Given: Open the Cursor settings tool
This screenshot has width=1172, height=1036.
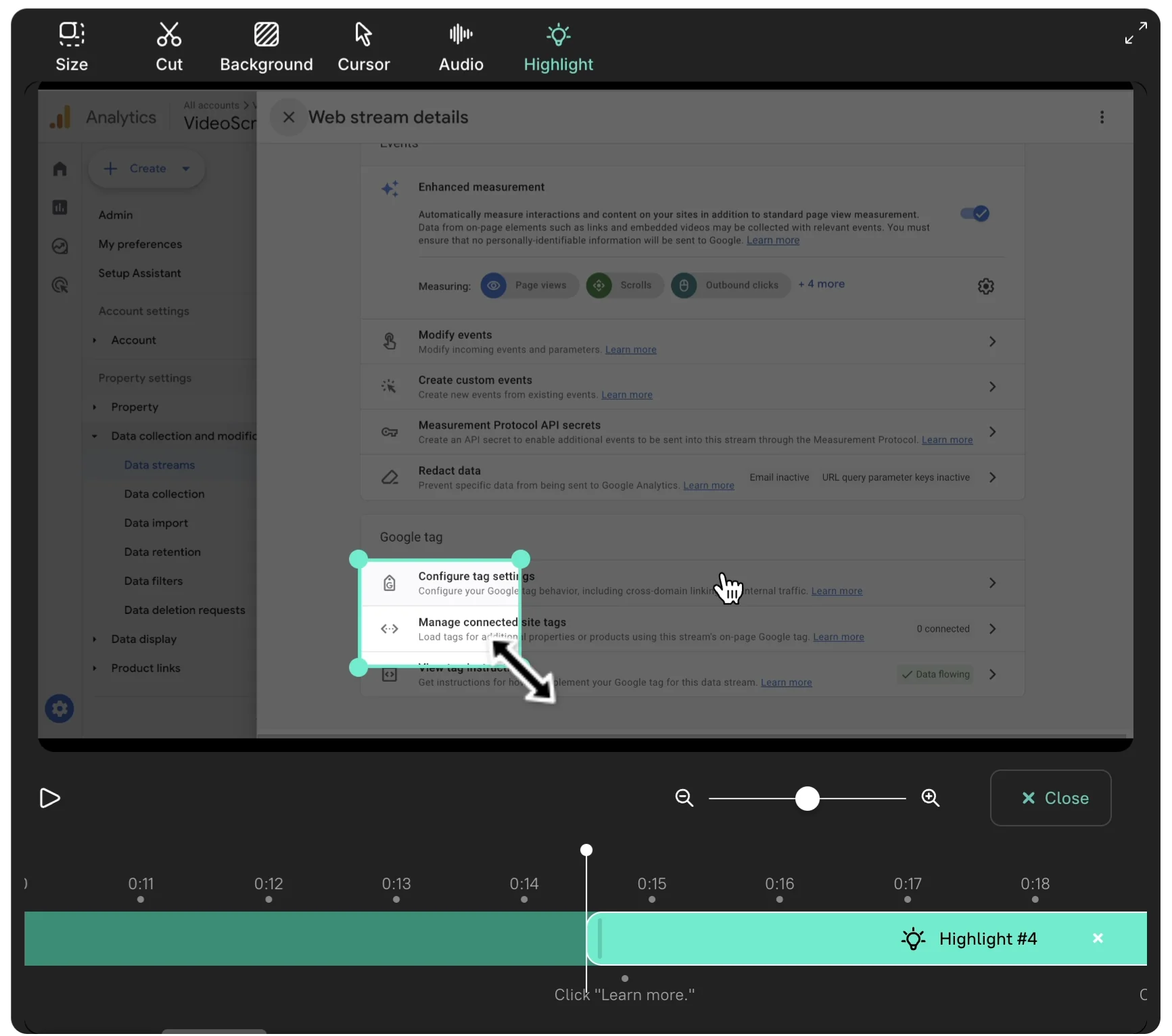Looking at the screenshot, I should point(364,47).
